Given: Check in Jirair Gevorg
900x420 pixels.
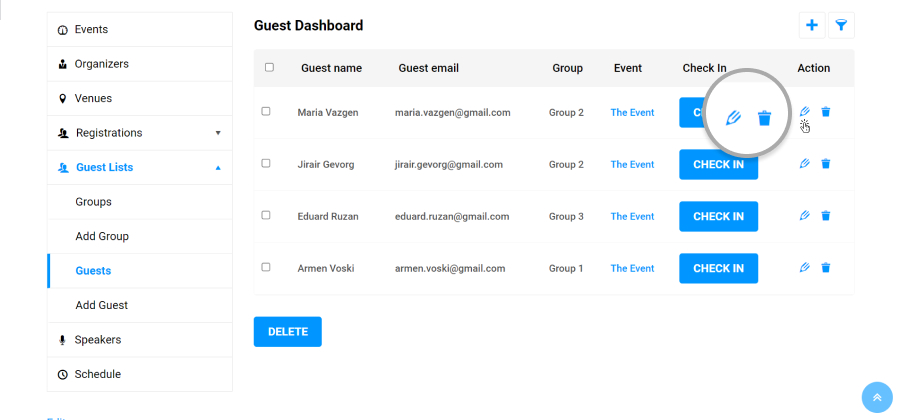Looking at the screenshot, I should click(719, 165).
